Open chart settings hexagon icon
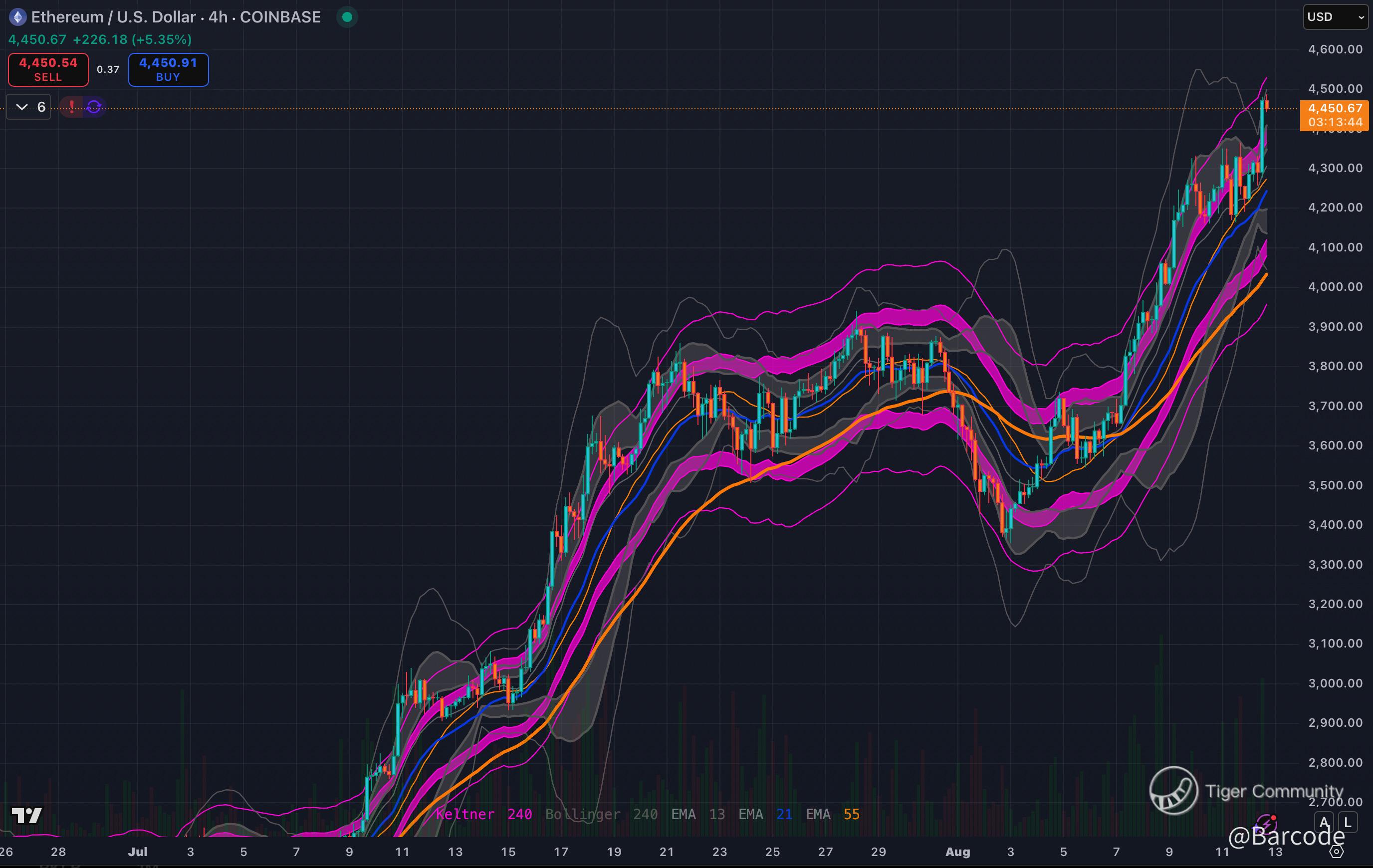 [x=1337, y=852]
